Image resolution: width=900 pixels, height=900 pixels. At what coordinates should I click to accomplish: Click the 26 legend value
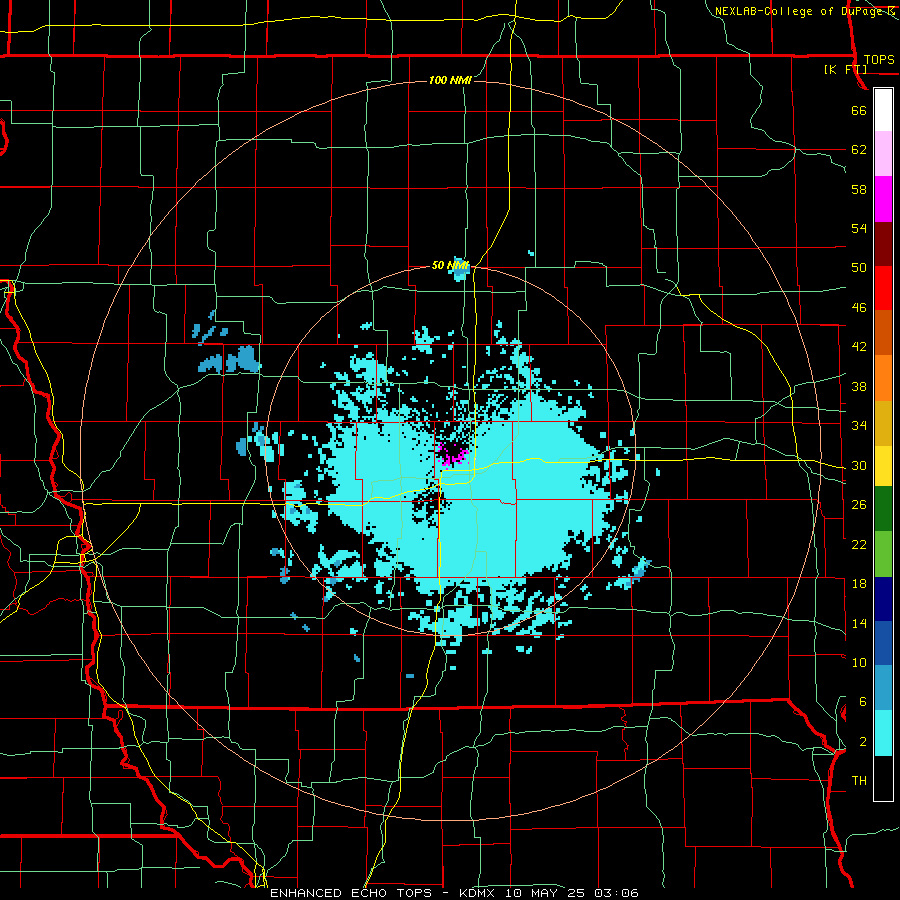tap(859, 505)
